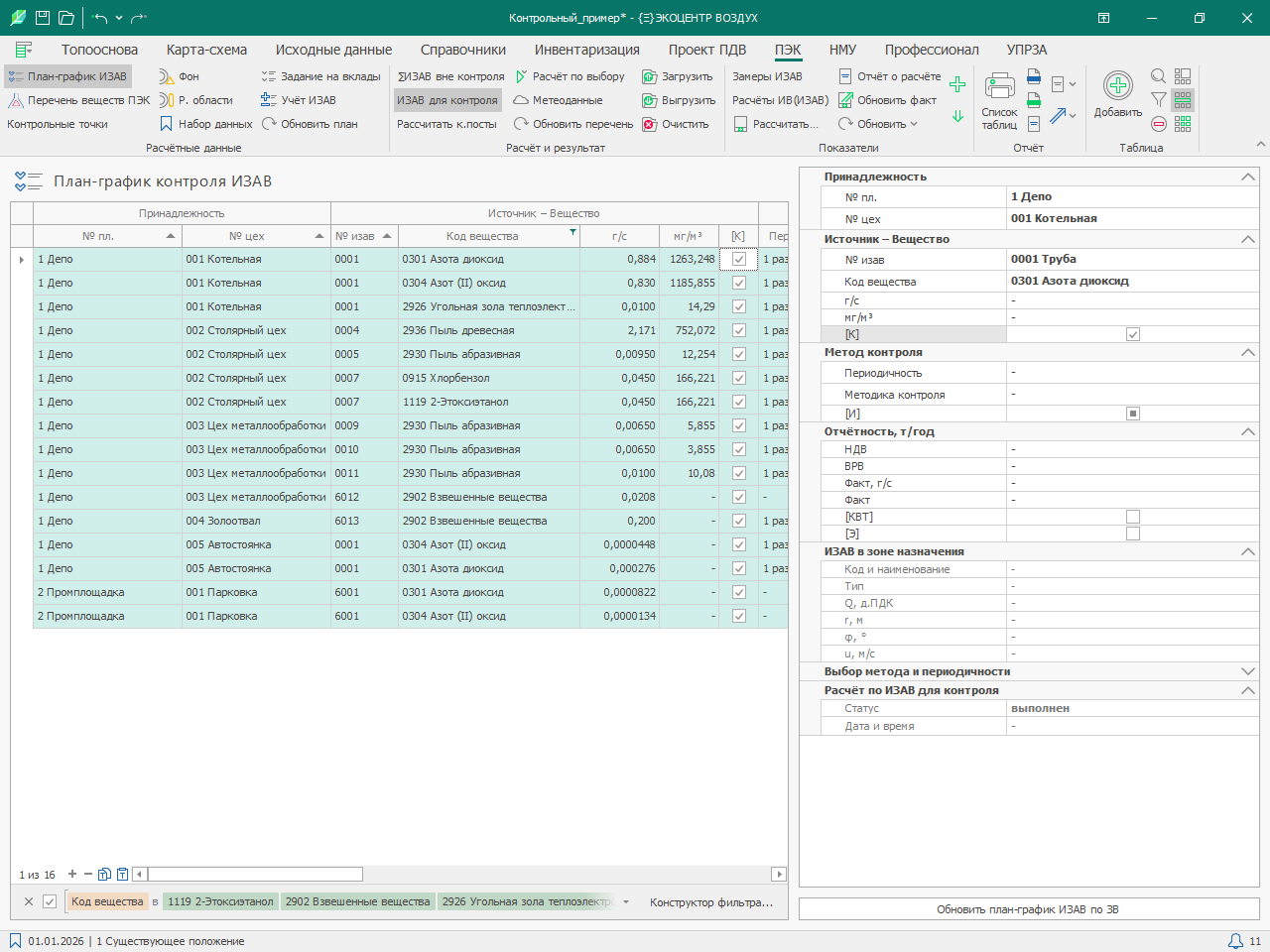
Task: Collapse the Метод контроля section
Action: pos(1248,352)
